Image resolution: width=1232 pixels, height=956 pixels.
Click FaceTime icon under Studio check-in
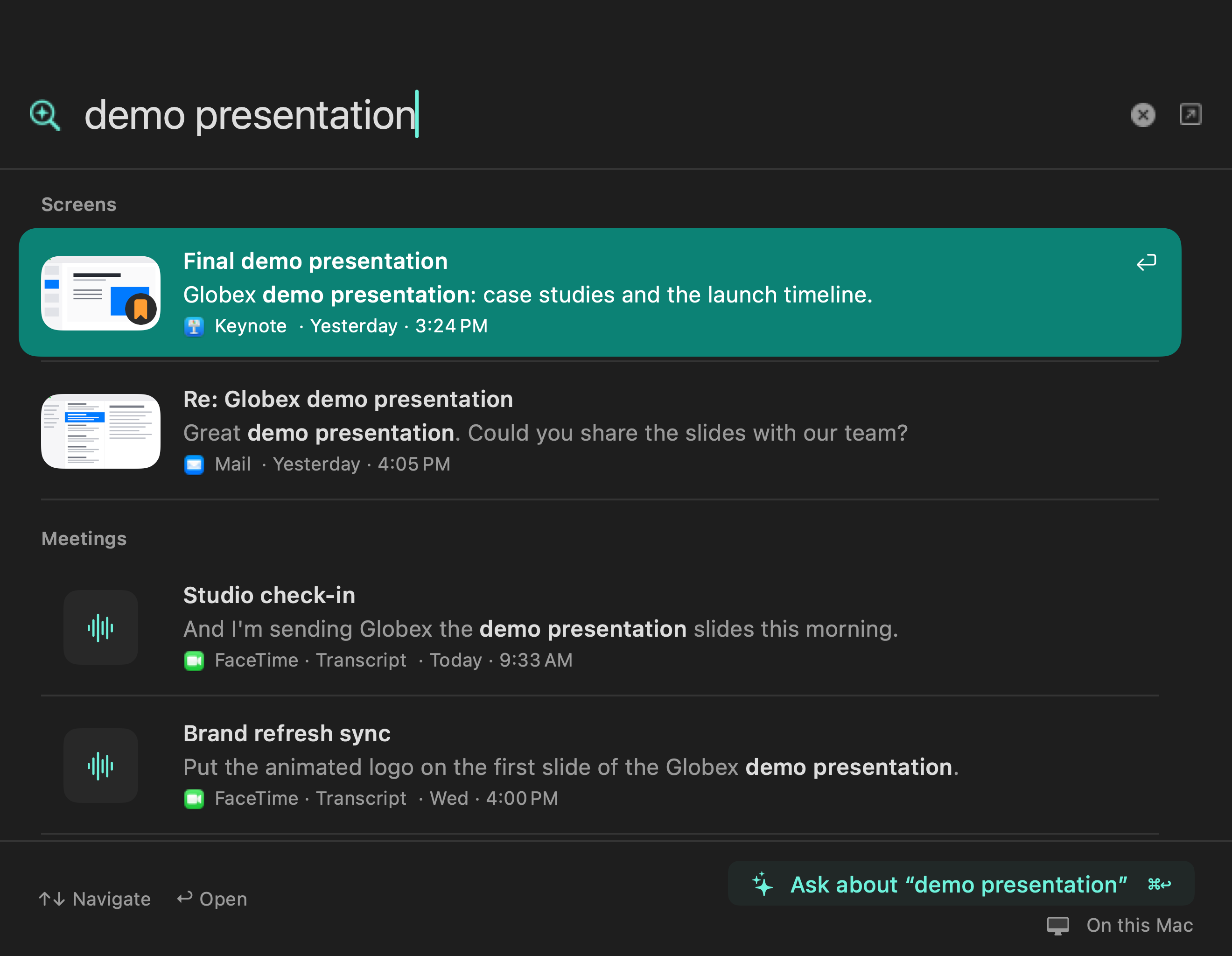pos(194,660)
